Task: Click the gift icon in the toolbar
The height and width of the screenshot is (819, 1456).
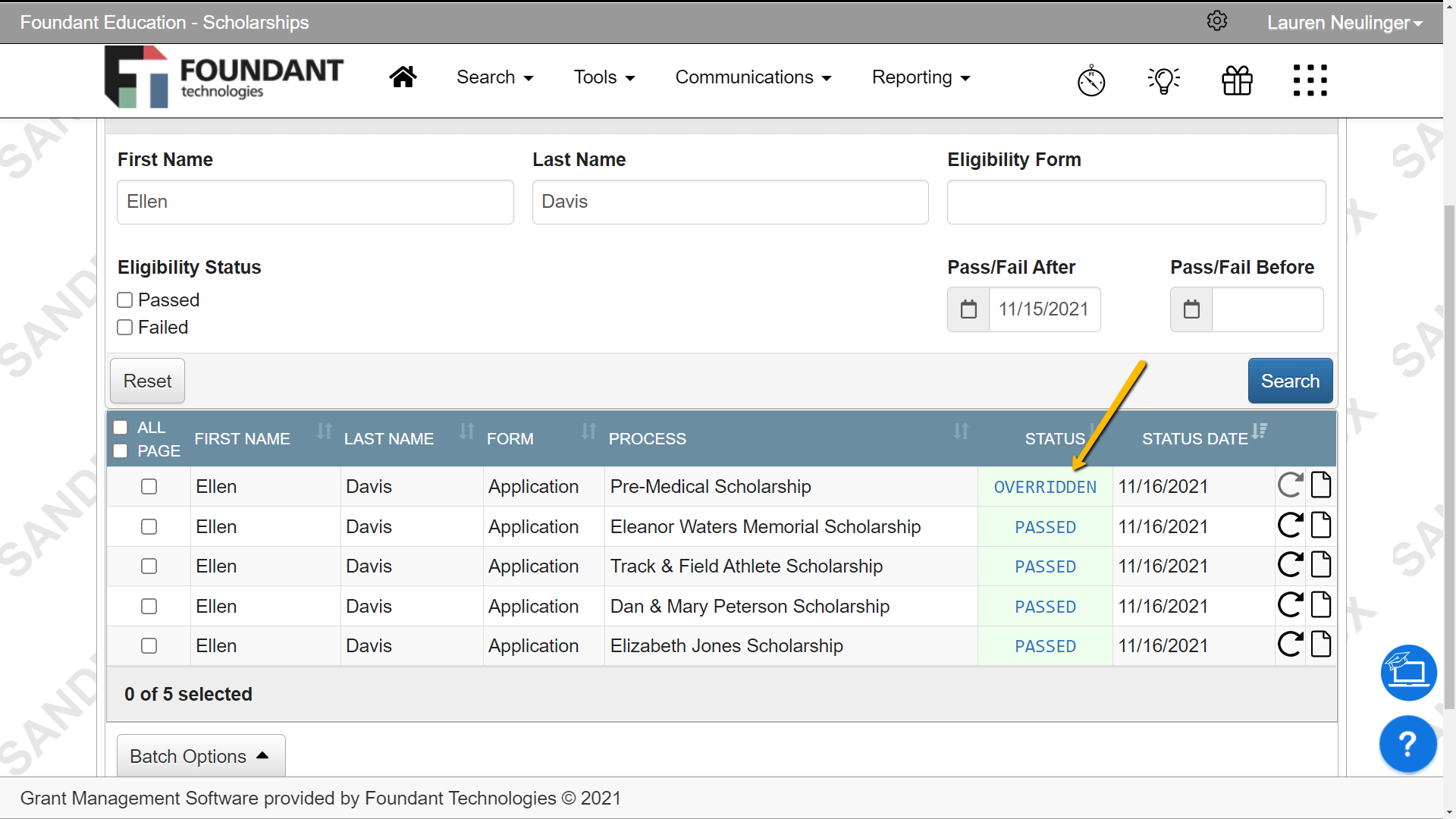Action: click(x=1236, y=80)
